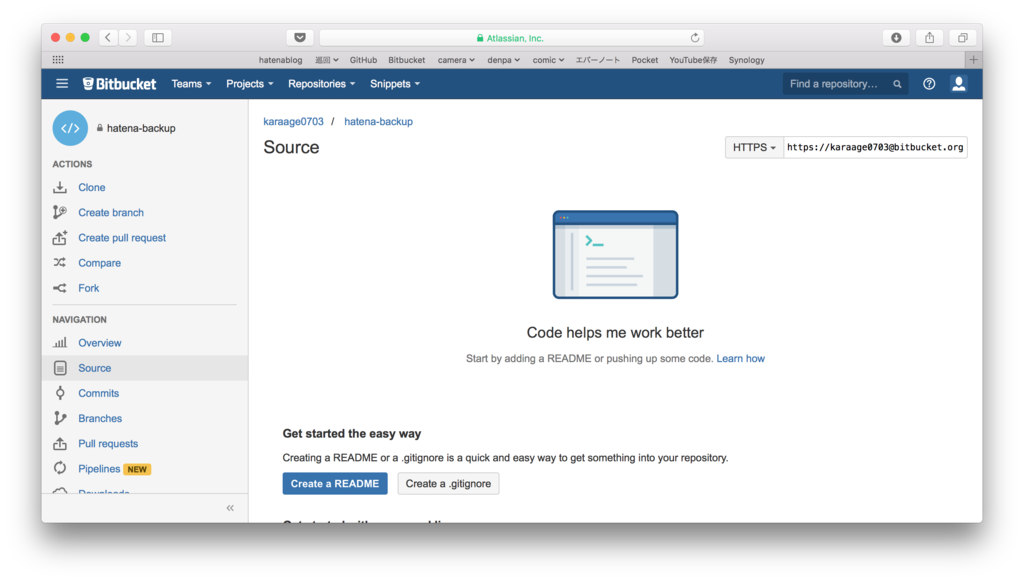Open the Create pull request link
The height and width of the screenshot is (582, 1024).
(122, 238)
